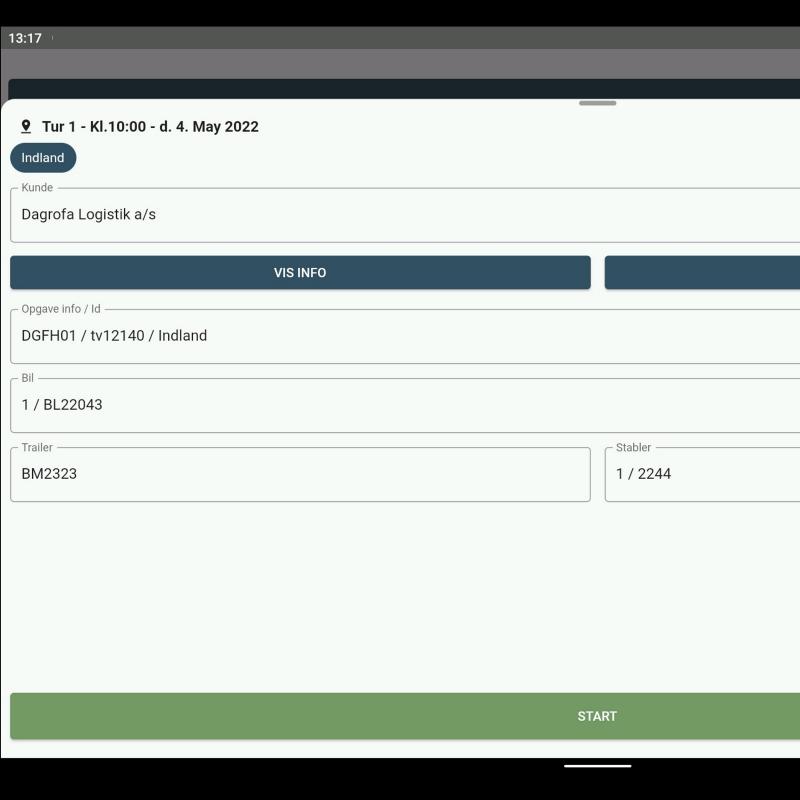Click the Stabler field label
The image size is (800, 800).
633,448
